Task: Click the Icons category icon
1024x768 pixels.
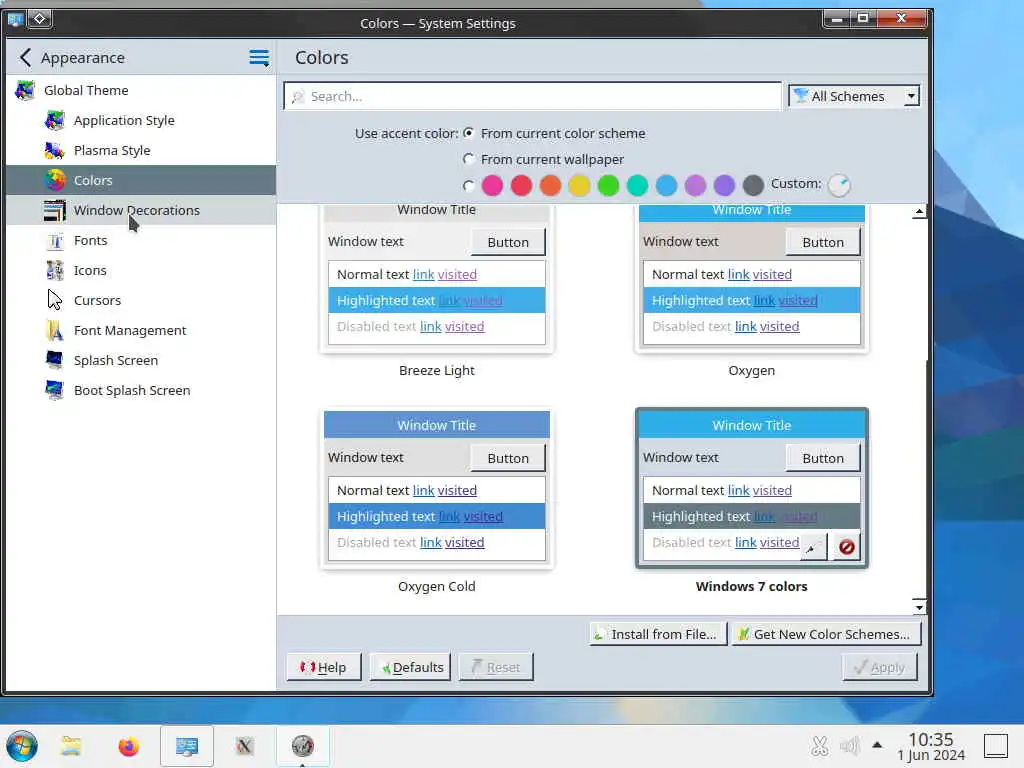Action: tap(55, 270)
